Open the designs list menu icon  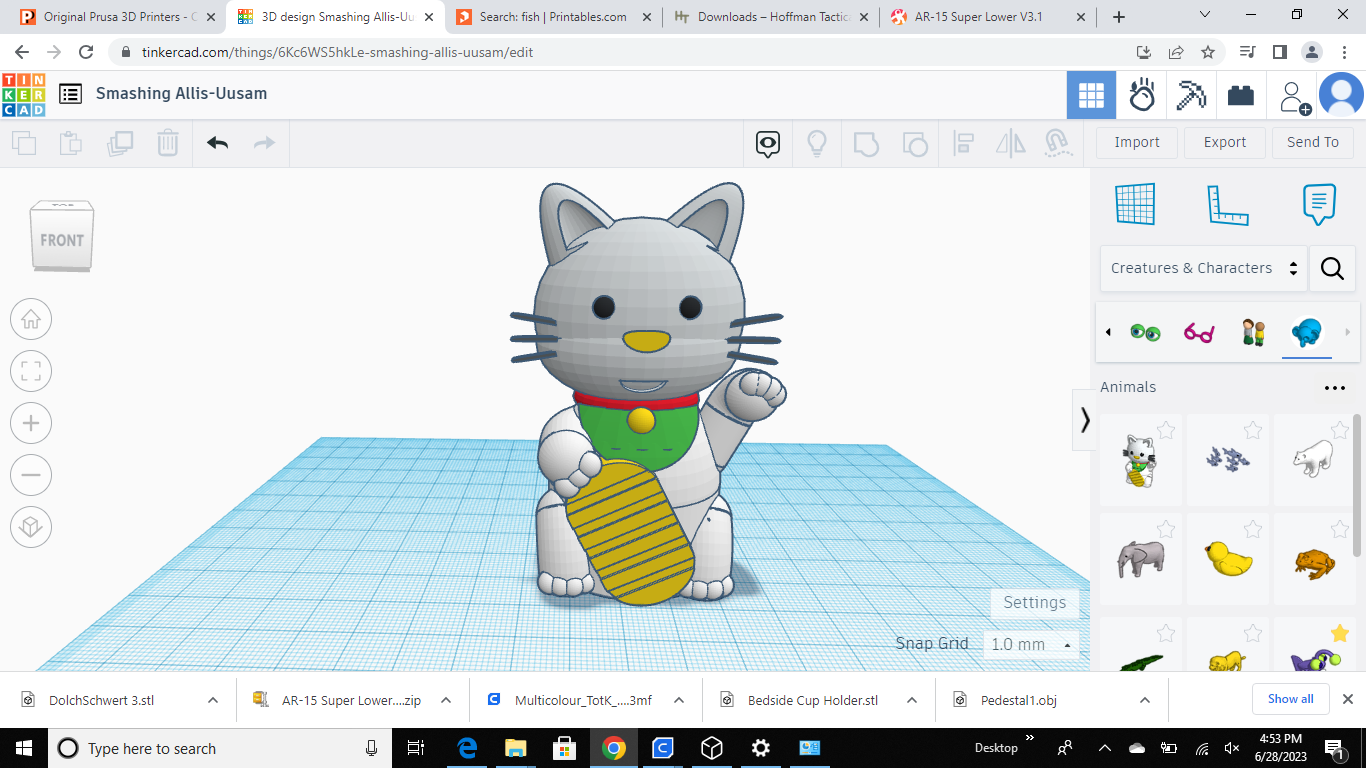70,94
